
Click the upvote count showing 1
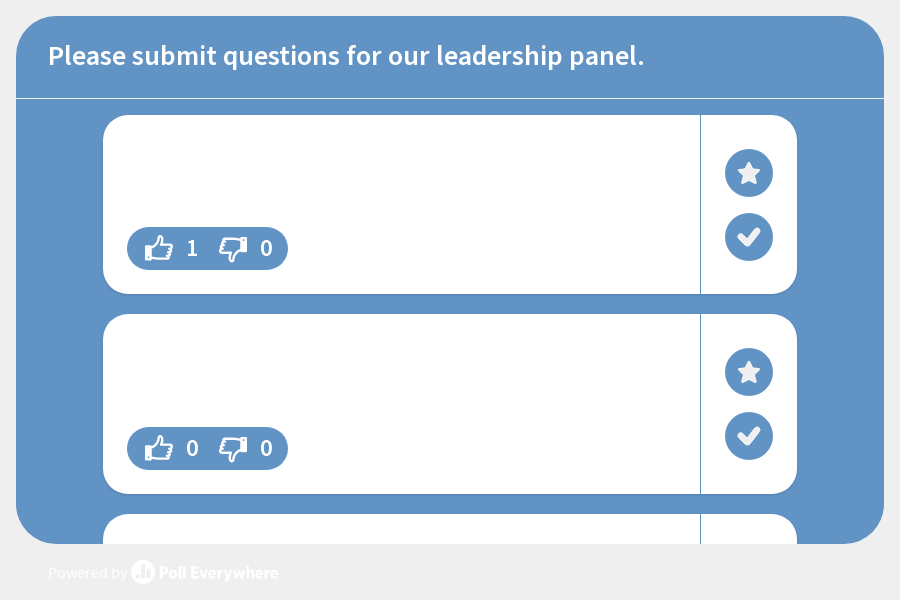coord(192,248)
